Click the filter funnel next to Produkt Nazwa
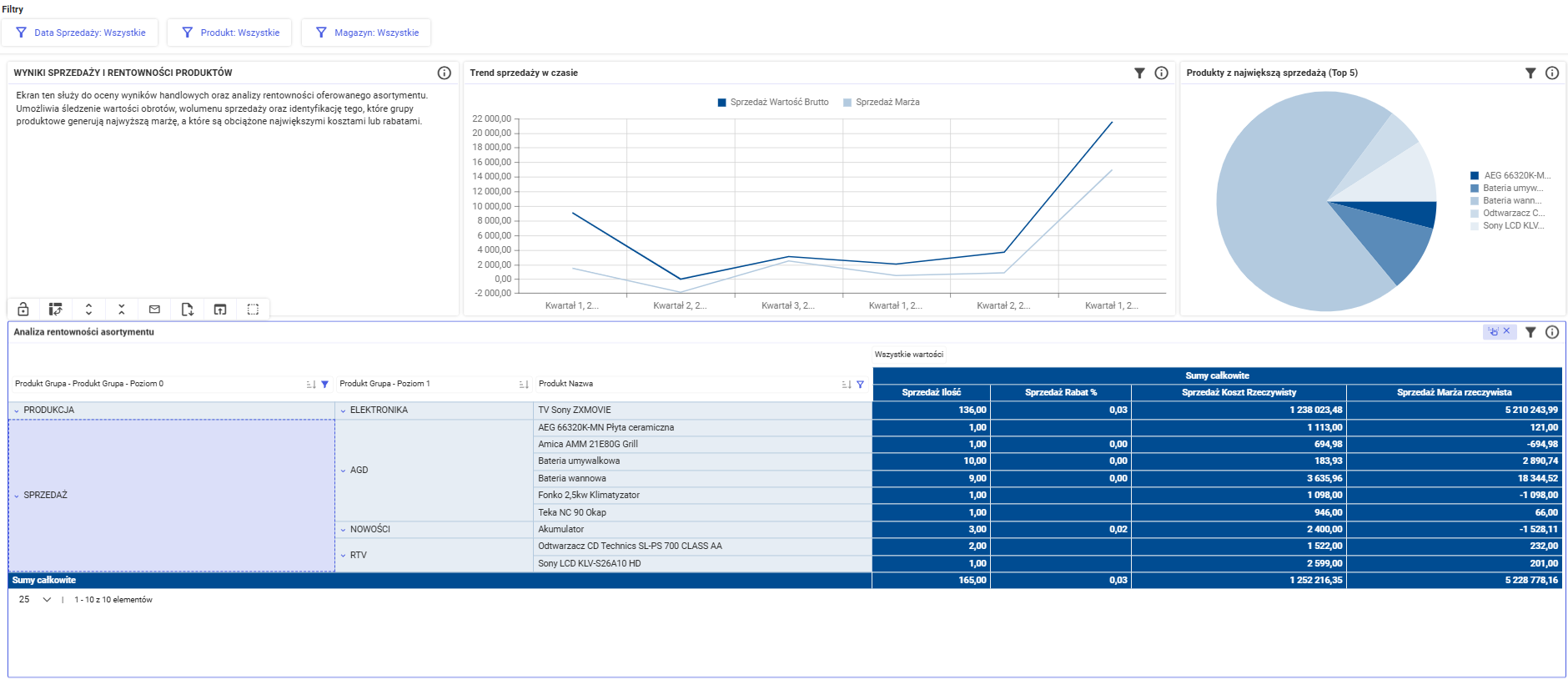The height and width of the screenshot is (680, 1568). 860,385
